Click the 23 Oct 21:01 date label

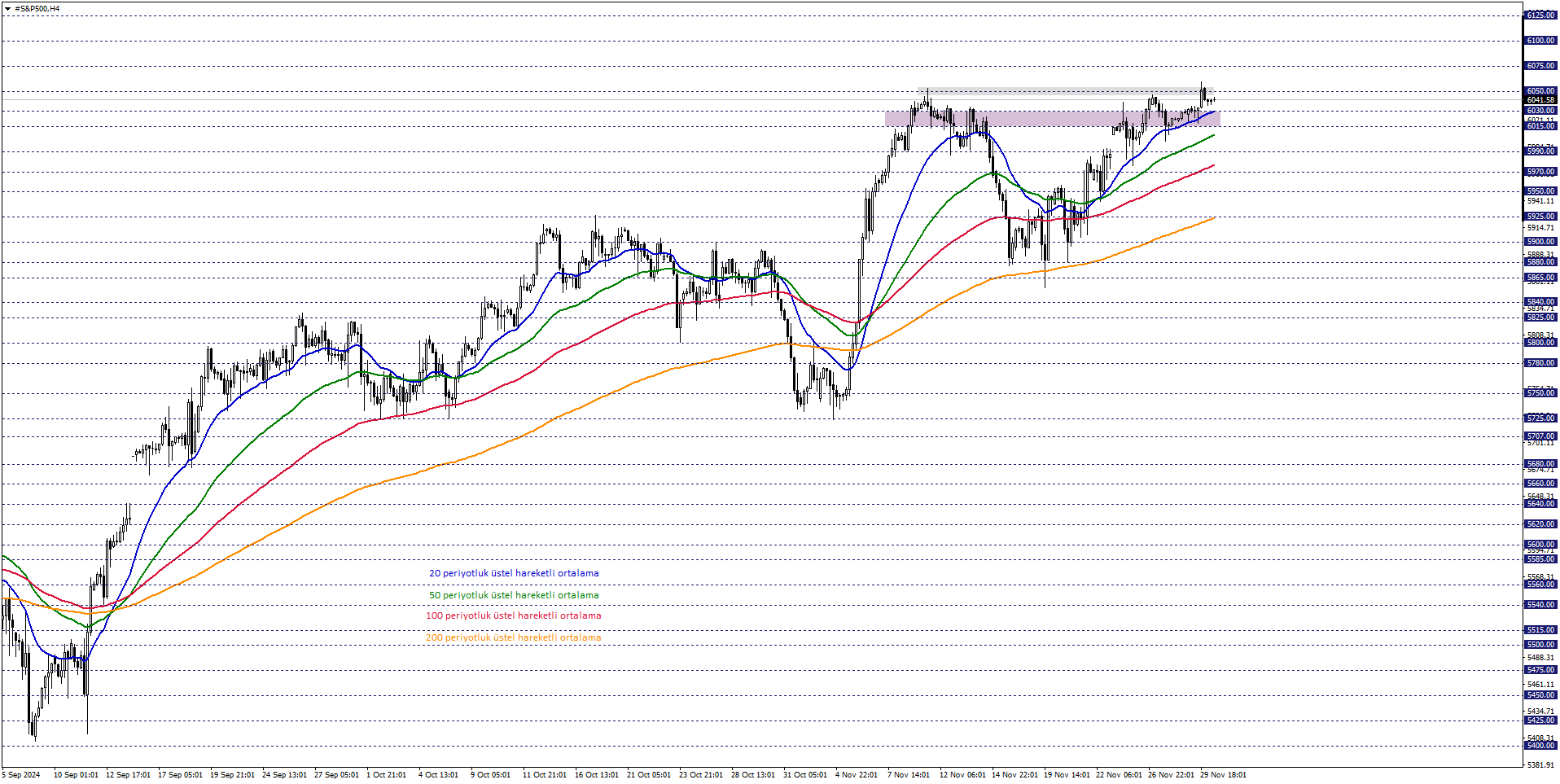[x=701, y=775]
